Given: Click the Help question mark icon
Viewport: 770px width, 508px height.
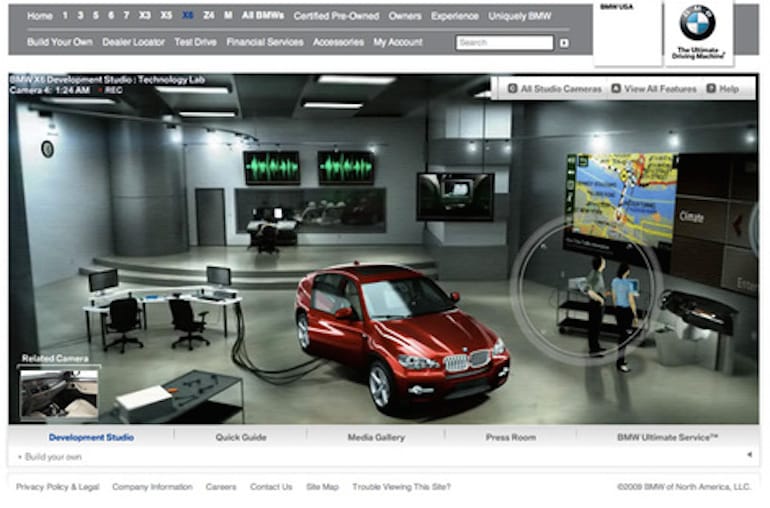Looking at the screenshot, I should (x=711, y=88).
